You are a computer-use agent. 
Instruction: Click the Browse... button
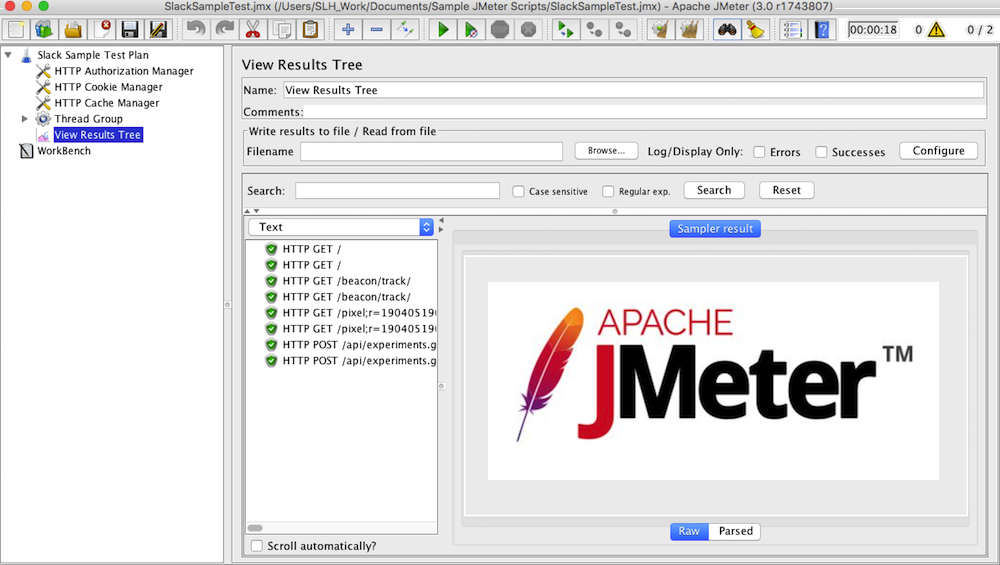coord(606,150)
